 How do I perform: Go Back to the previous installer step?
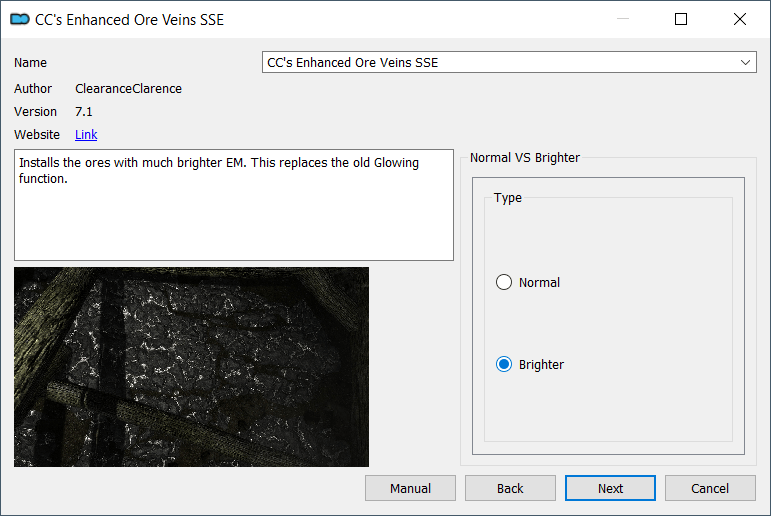[x=510, y=488]
